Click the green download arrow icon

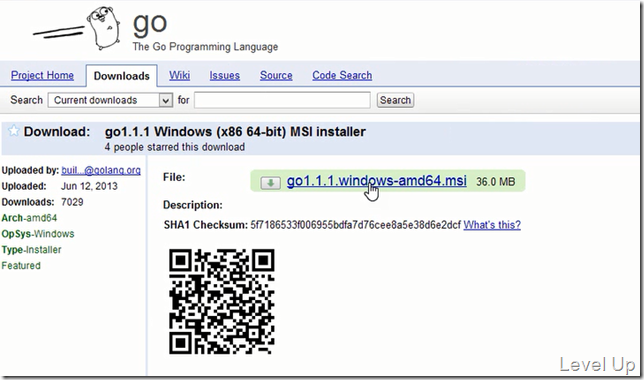pos(270,183)
